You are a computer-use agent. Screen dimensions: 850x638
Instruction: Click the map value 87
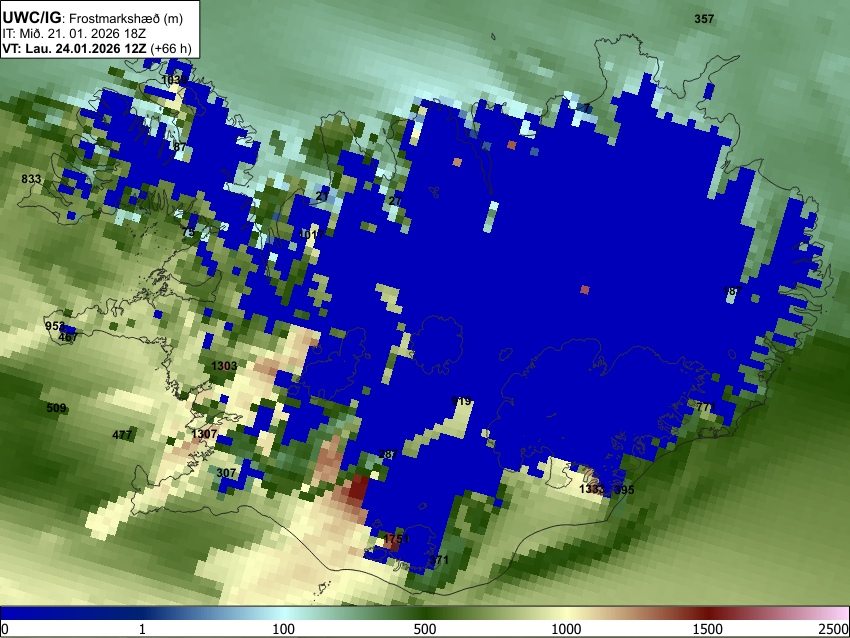(179, 146)
